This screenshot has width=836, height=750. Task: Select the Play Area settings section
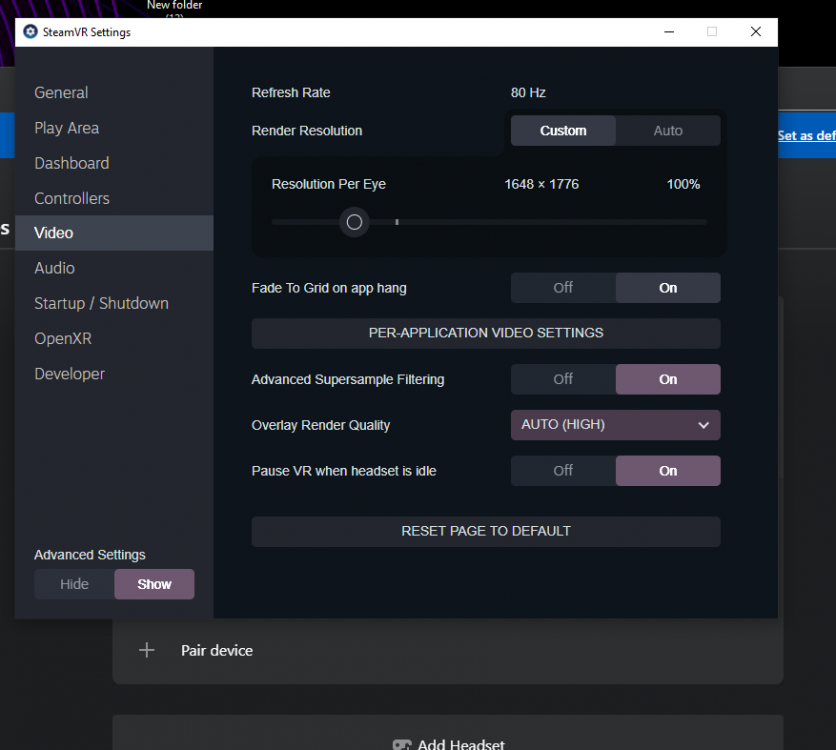[66, 128]
